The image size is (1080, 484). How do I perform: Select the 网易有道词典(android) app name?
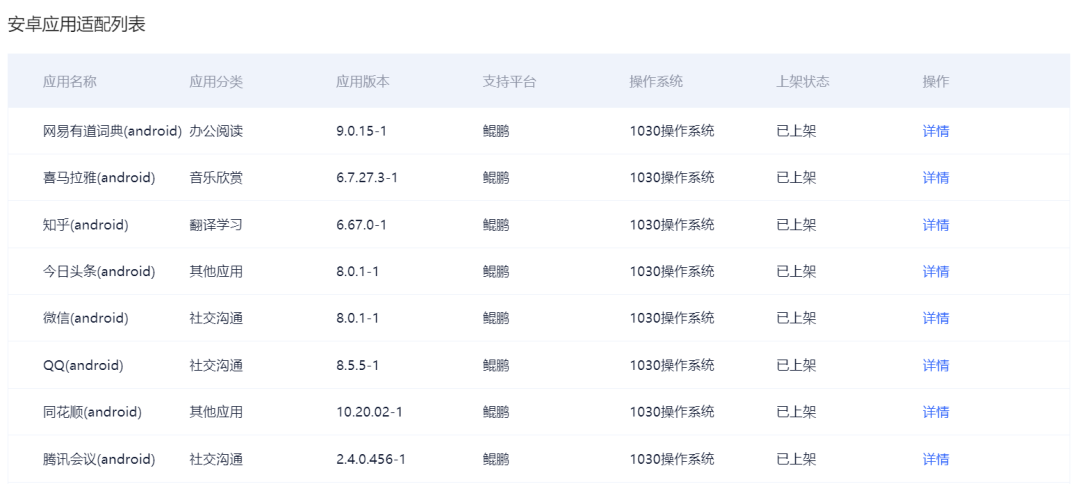click(x=112, y=131)
